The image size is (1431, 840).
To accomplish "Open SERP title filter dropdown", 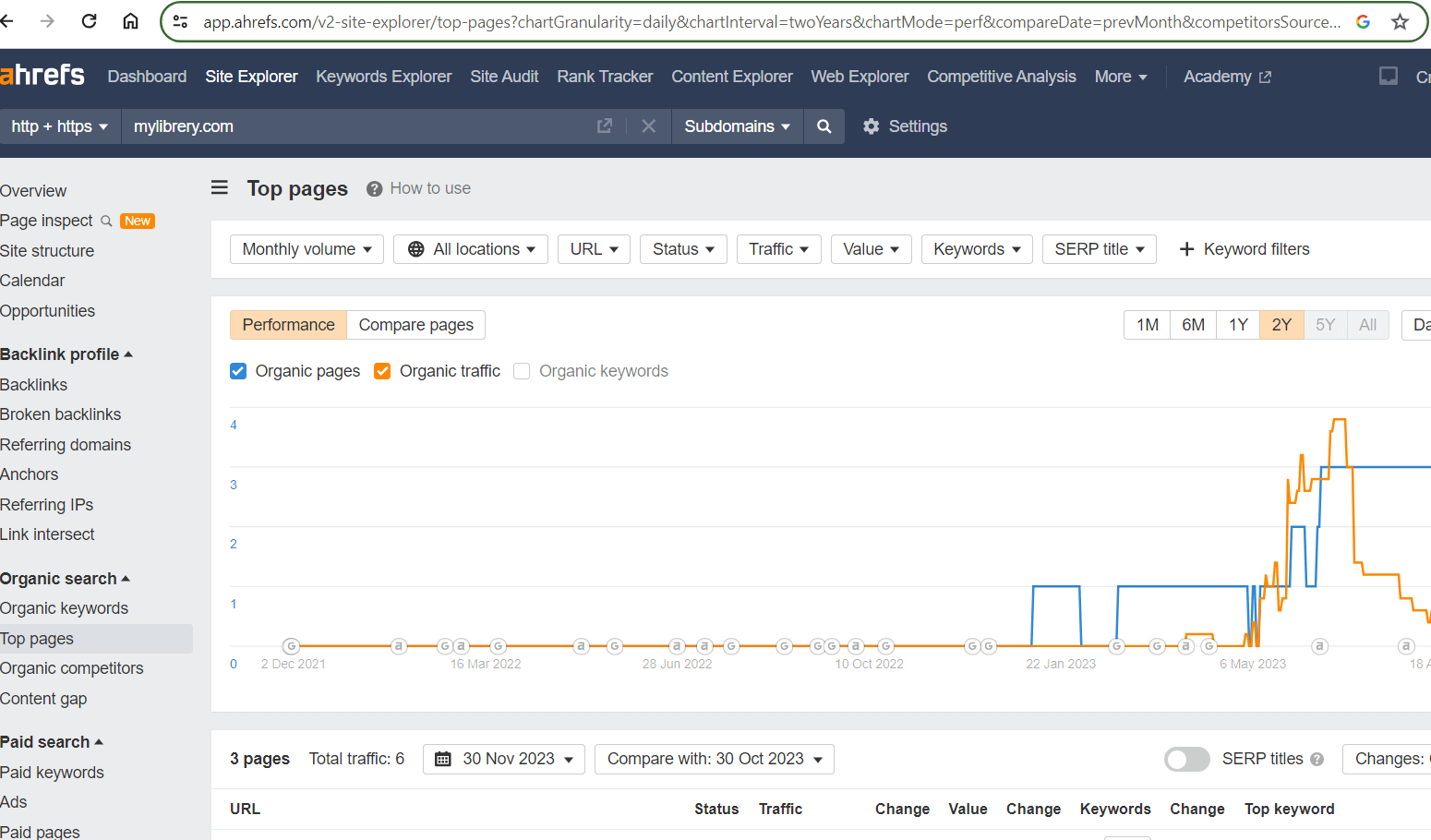I will 1099,249.
